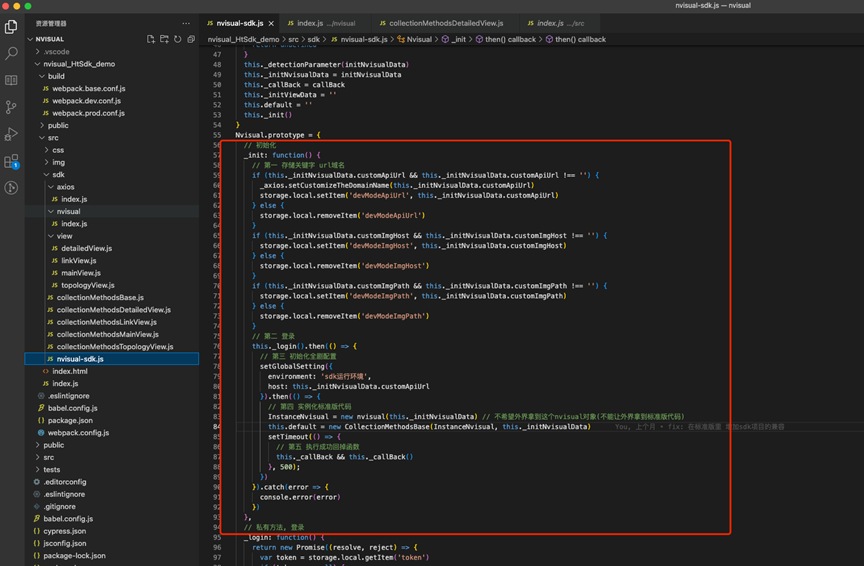Expand the css folder

click(x=58, y=150)
